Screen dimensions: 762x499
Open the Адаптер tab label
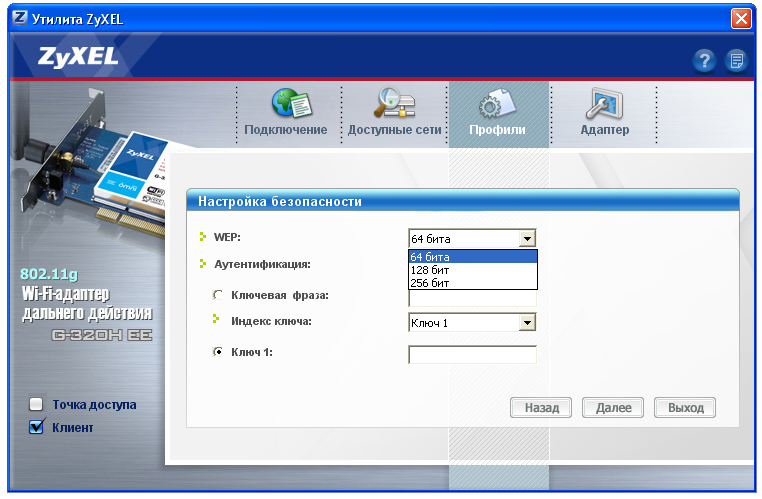click(x=605, y=130)
